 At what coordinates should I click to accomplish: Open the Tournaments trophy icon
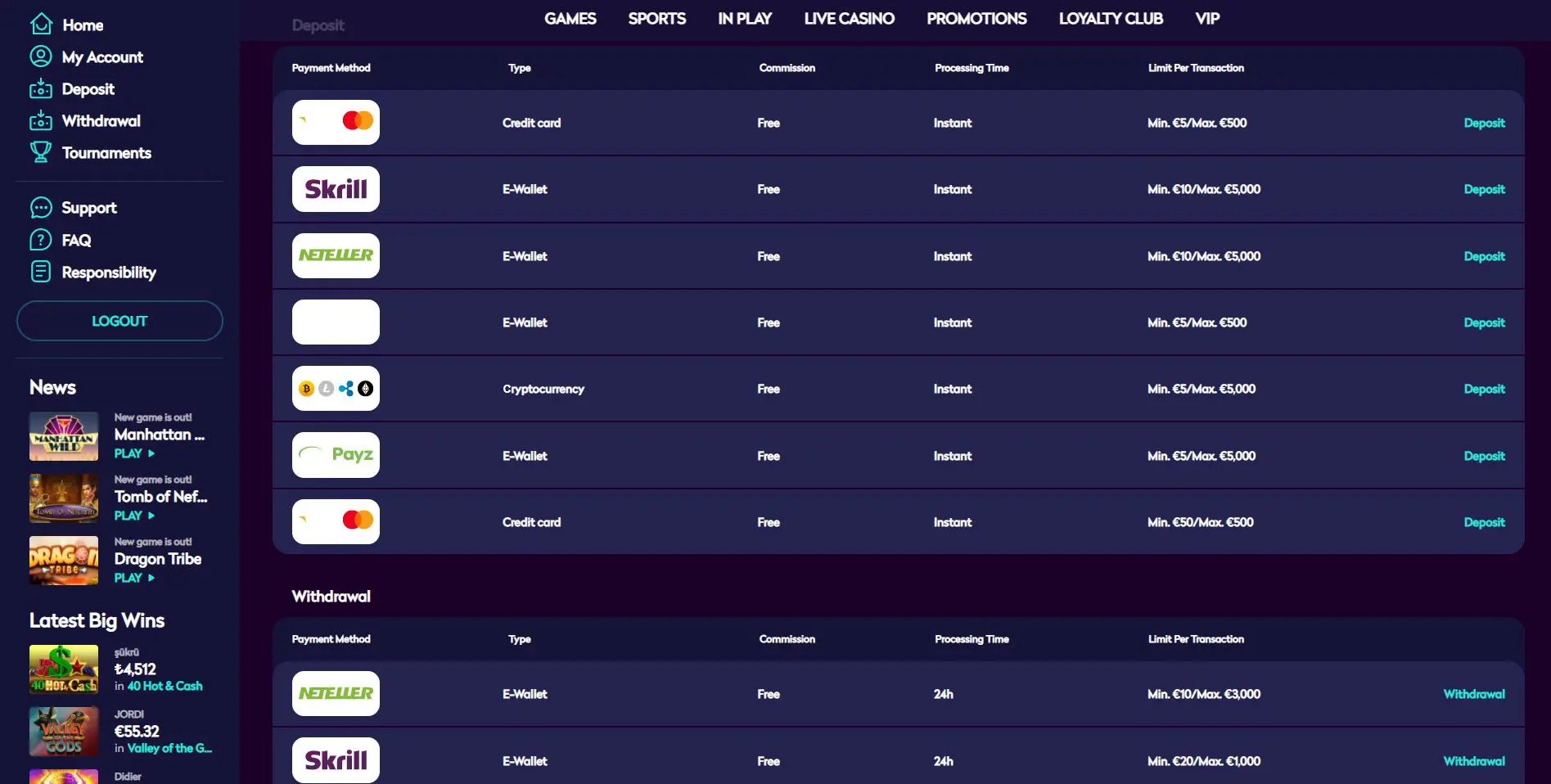click(41, 152)
